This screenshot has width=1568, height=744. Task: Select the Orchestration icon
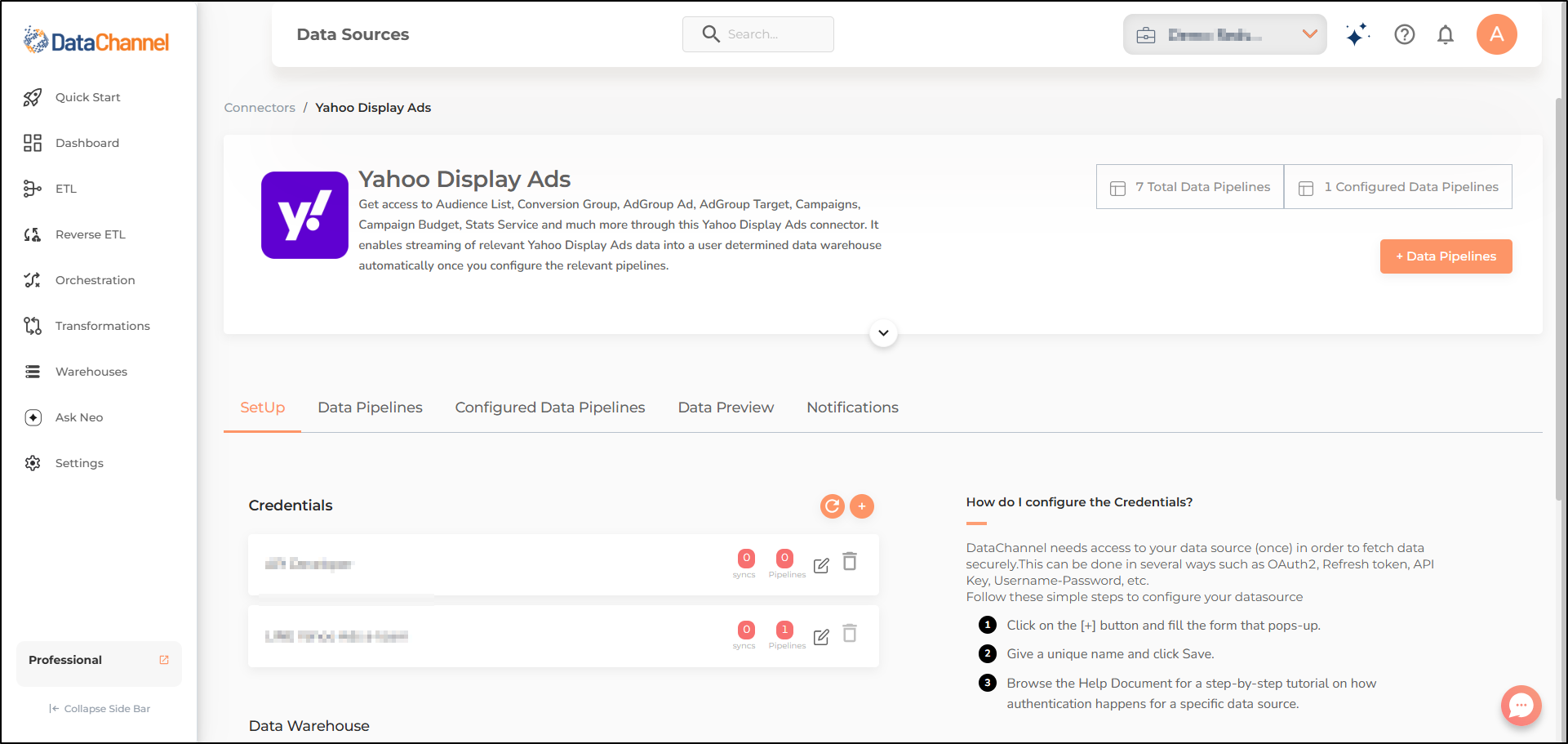(x=33, y=280)
